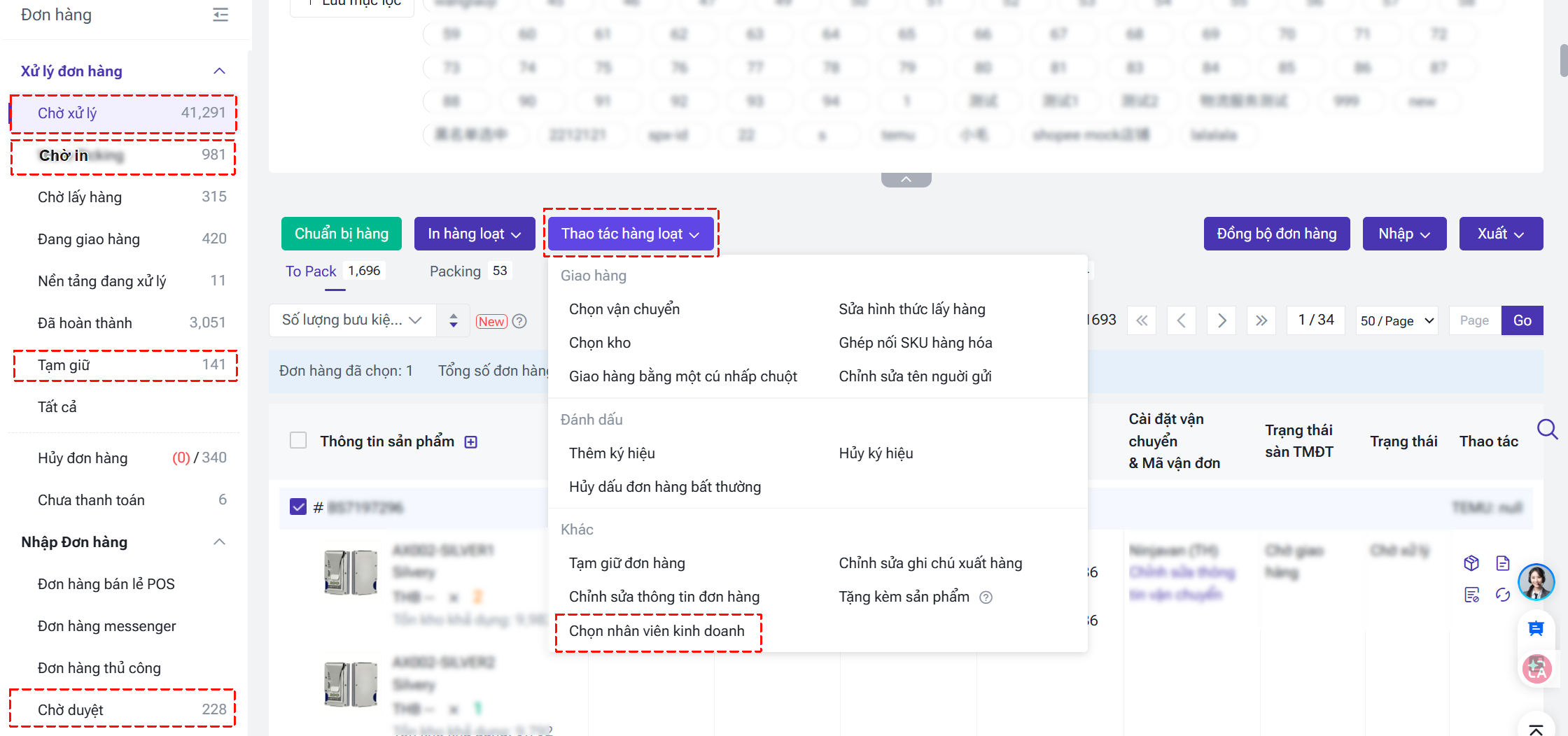Choose Chỉnh sửa tên người gửi

pyautogui.click(x=915, y=376)
